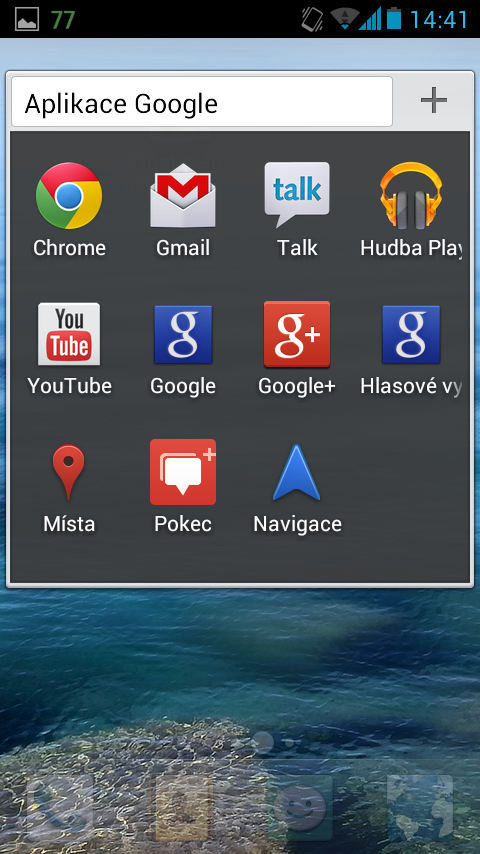Tap the battery status icon

tap(394, 19)
